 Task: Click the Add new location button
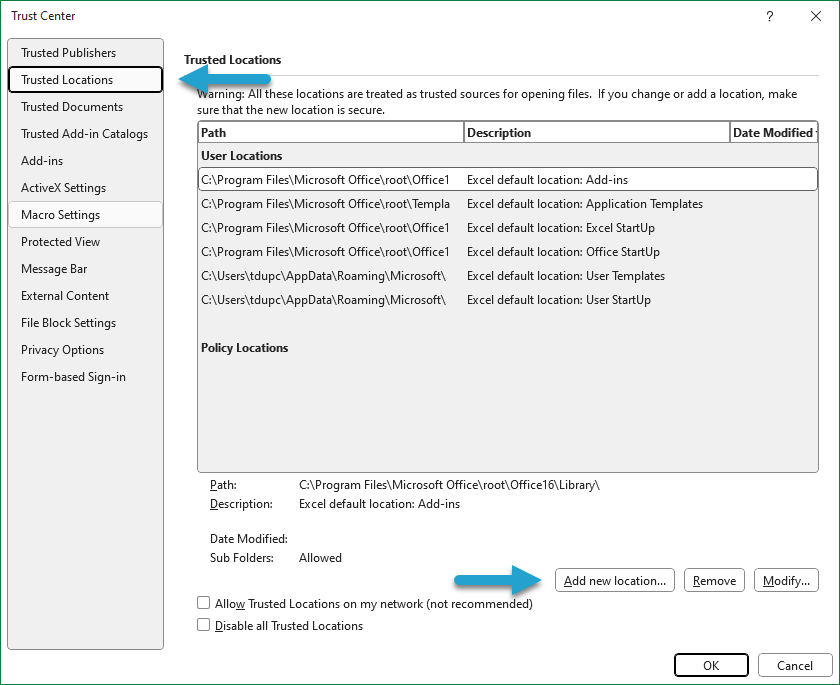pyautogui.click(x=614, y=581)
